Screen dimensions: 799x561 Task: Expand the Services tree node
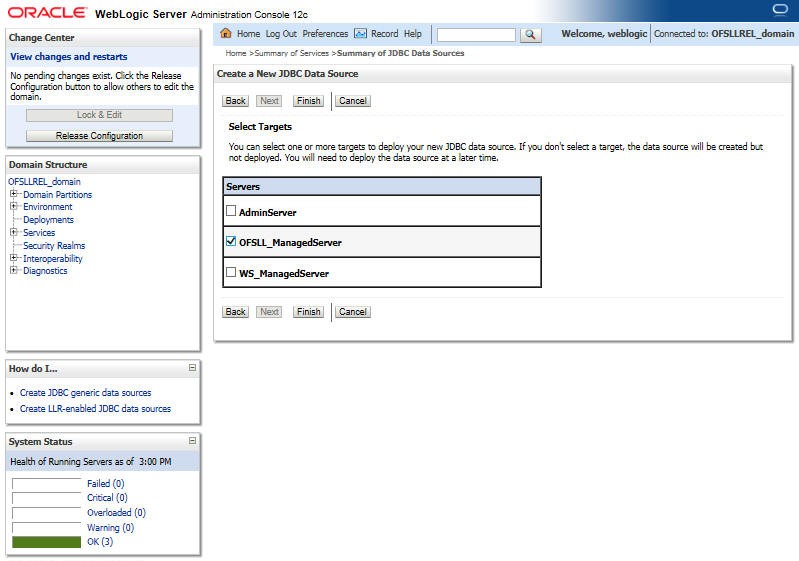(14, 232)
